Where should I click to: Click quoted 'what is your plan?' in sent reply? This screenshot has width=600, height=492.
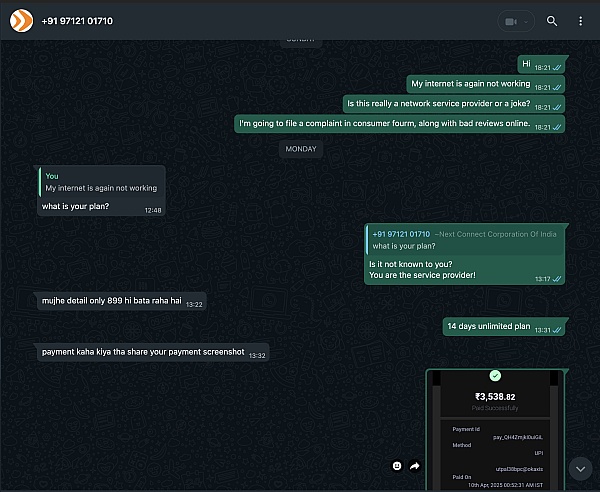465,240
